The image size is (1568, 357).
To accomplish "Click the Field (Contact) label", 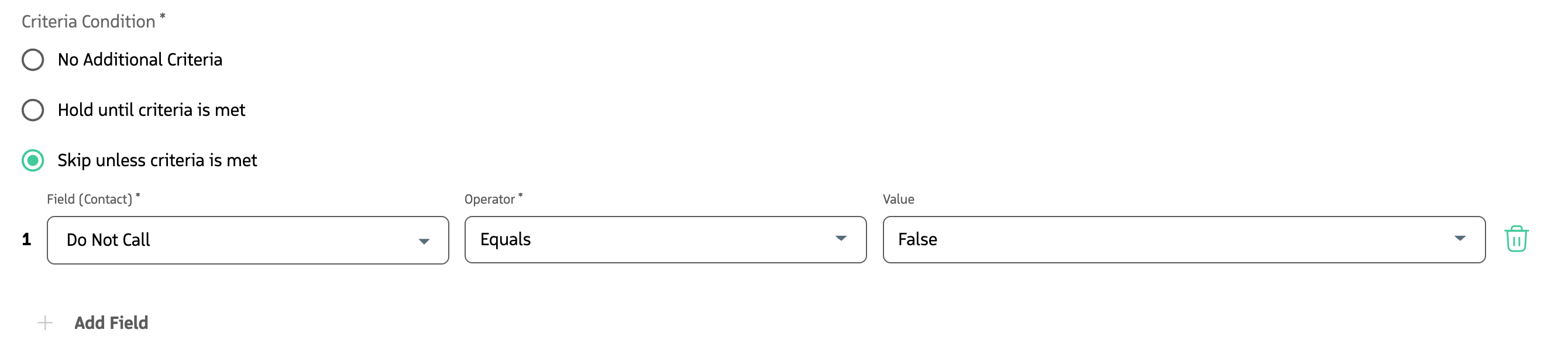I will (x=91, y=198).
